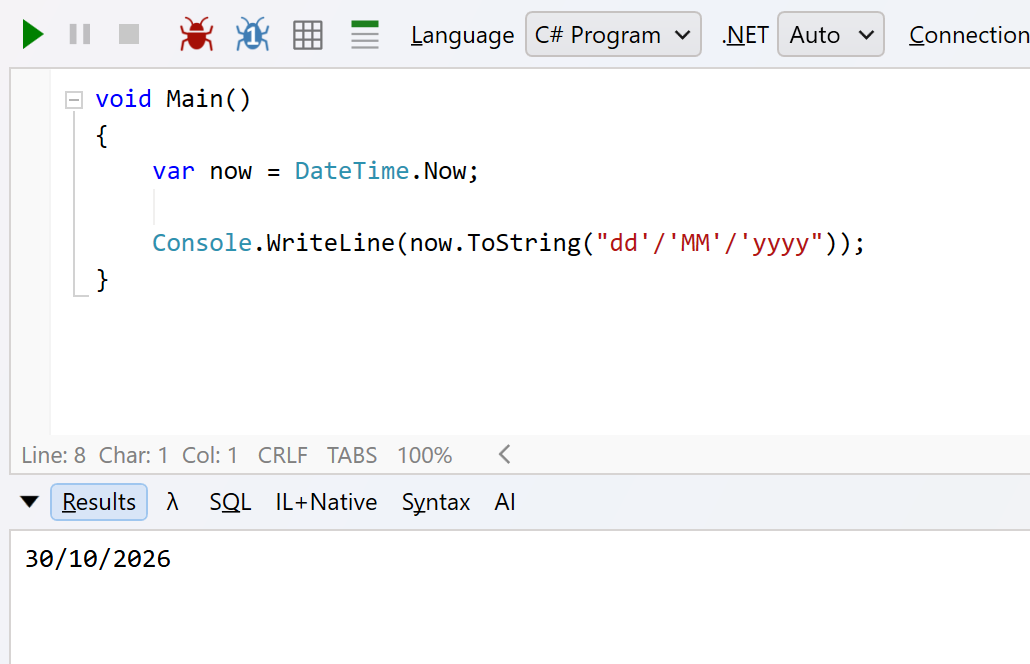The image size is (1030, 664).
Task: Open the SQL output tab
Action: [x=230, y=502]
